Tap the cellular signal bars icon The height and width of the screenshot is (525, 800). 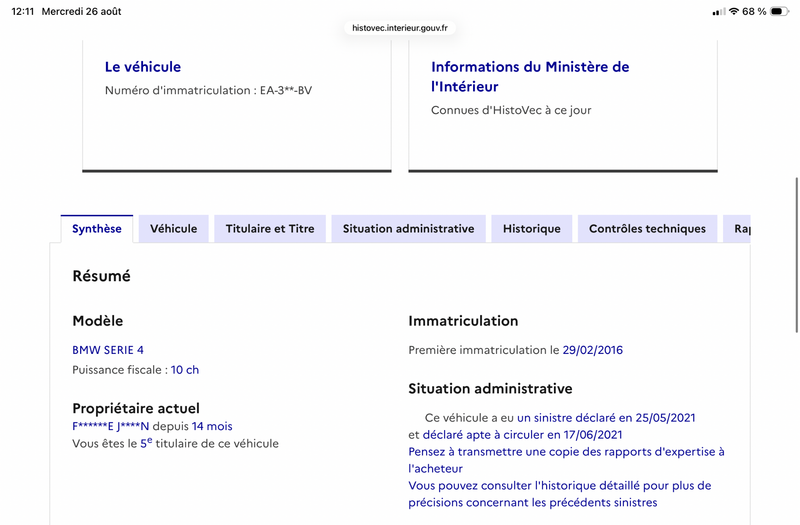point(719,12)
